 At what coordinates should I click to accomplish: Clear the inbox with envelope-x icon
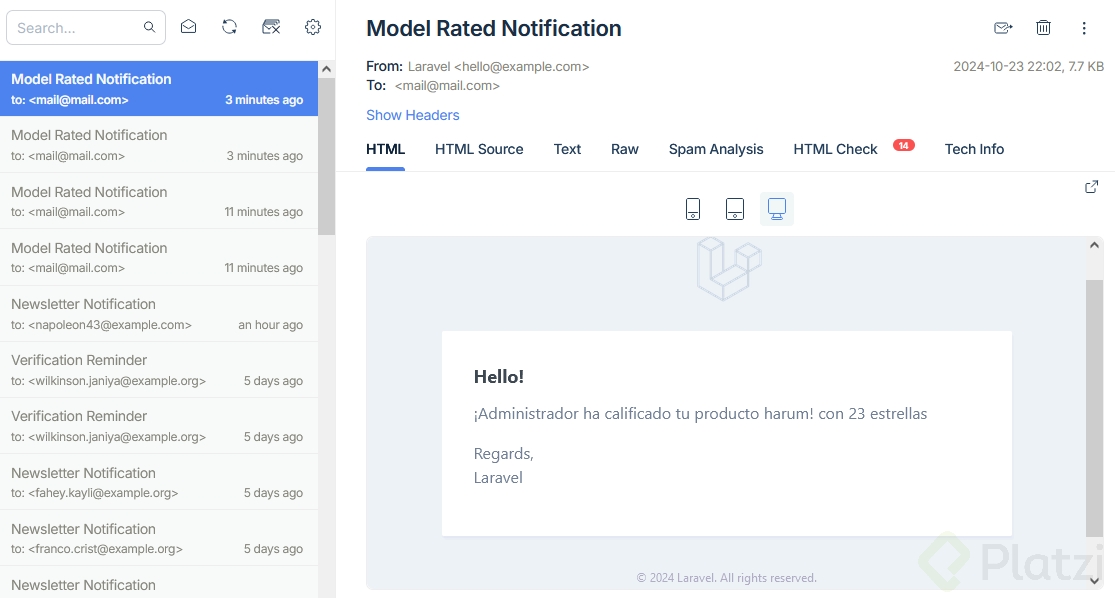(x=271, y=27)
